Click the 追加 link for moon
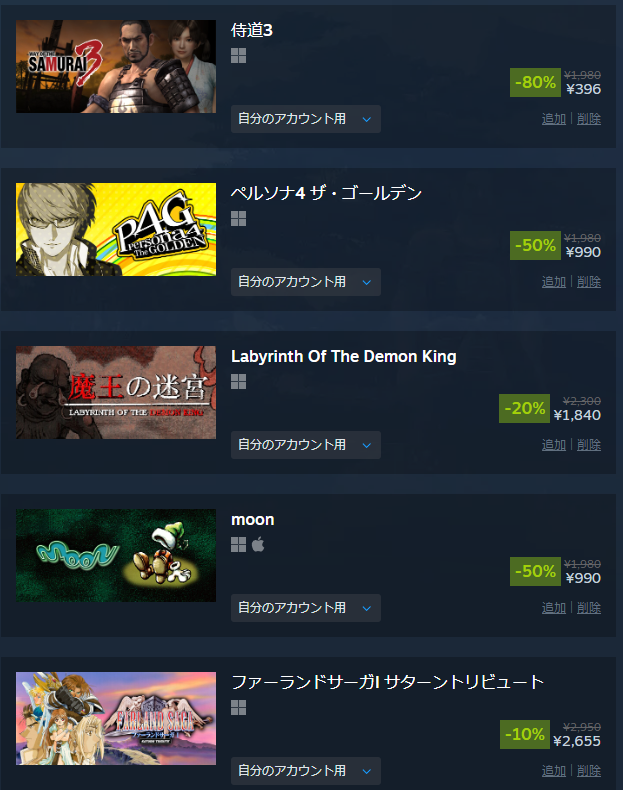Screen dimensions: 623x790 click(x=553, y=608)
